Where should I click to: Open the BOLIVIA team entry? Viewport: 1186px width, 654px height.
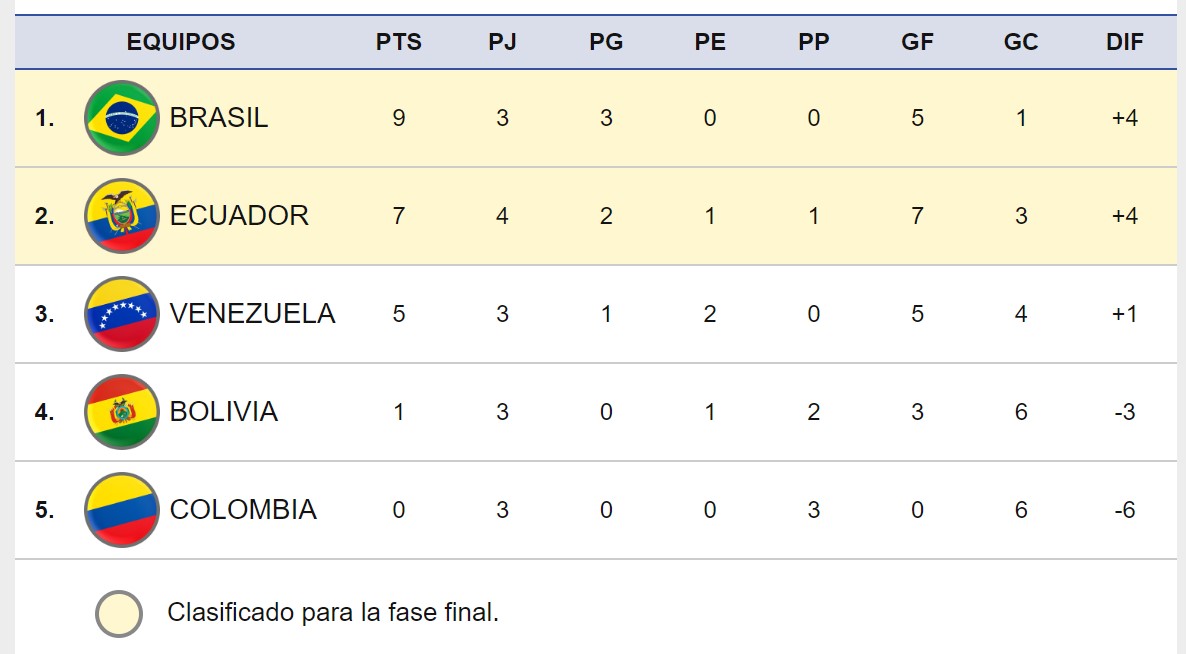click(224, 412)
